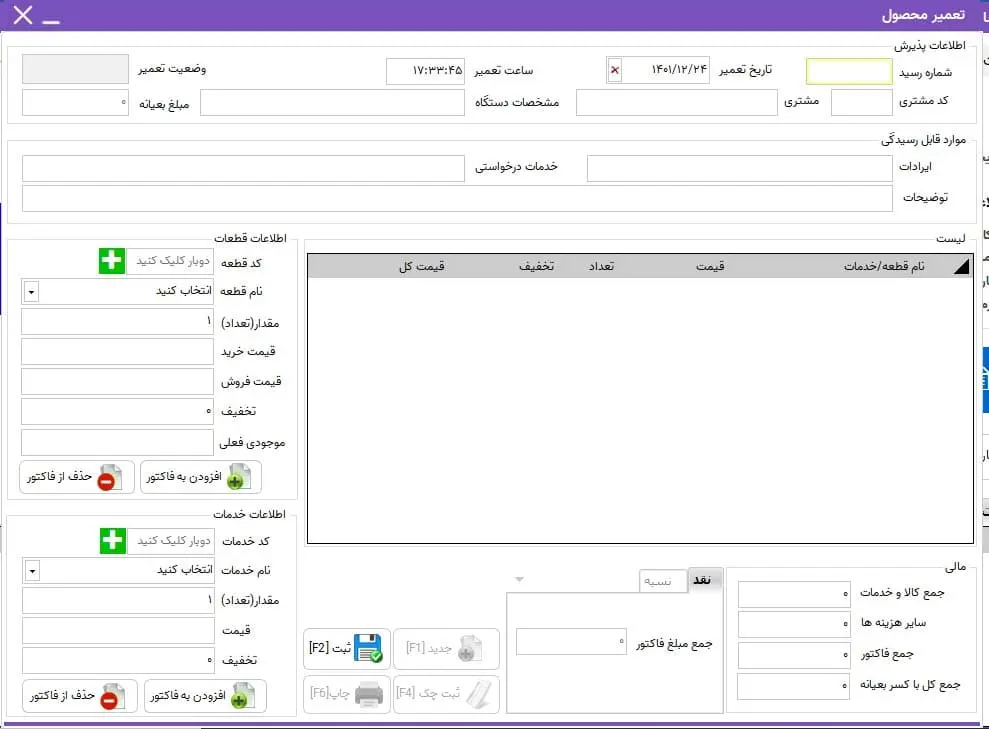989x729 pixels.
Task: Click حذف از فاکتور in parts section
Action: tap(77, 477)
